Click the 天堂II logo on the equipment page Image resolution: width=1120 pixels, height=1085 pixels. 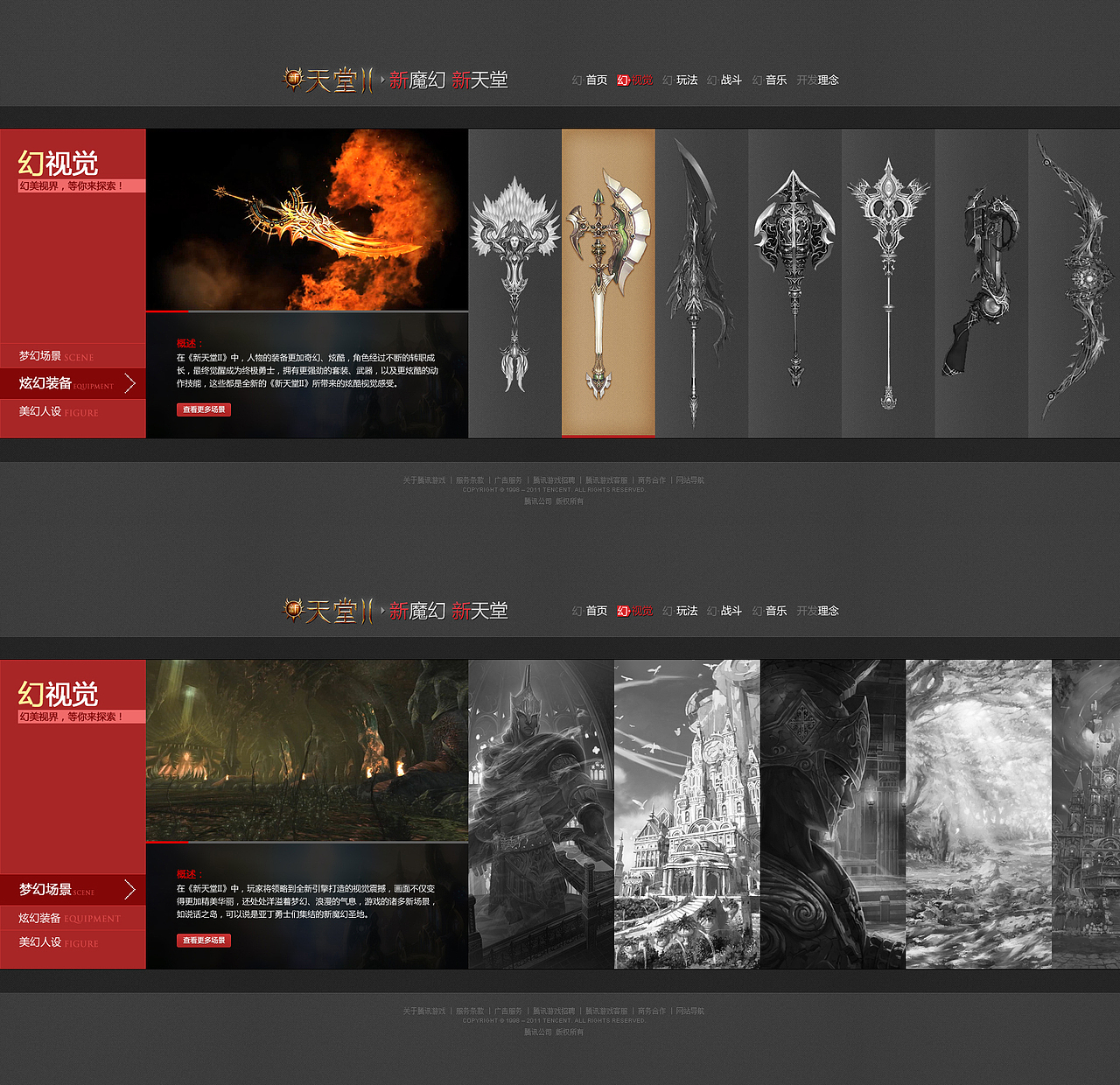pyautogui.click(x=328, y=80)
